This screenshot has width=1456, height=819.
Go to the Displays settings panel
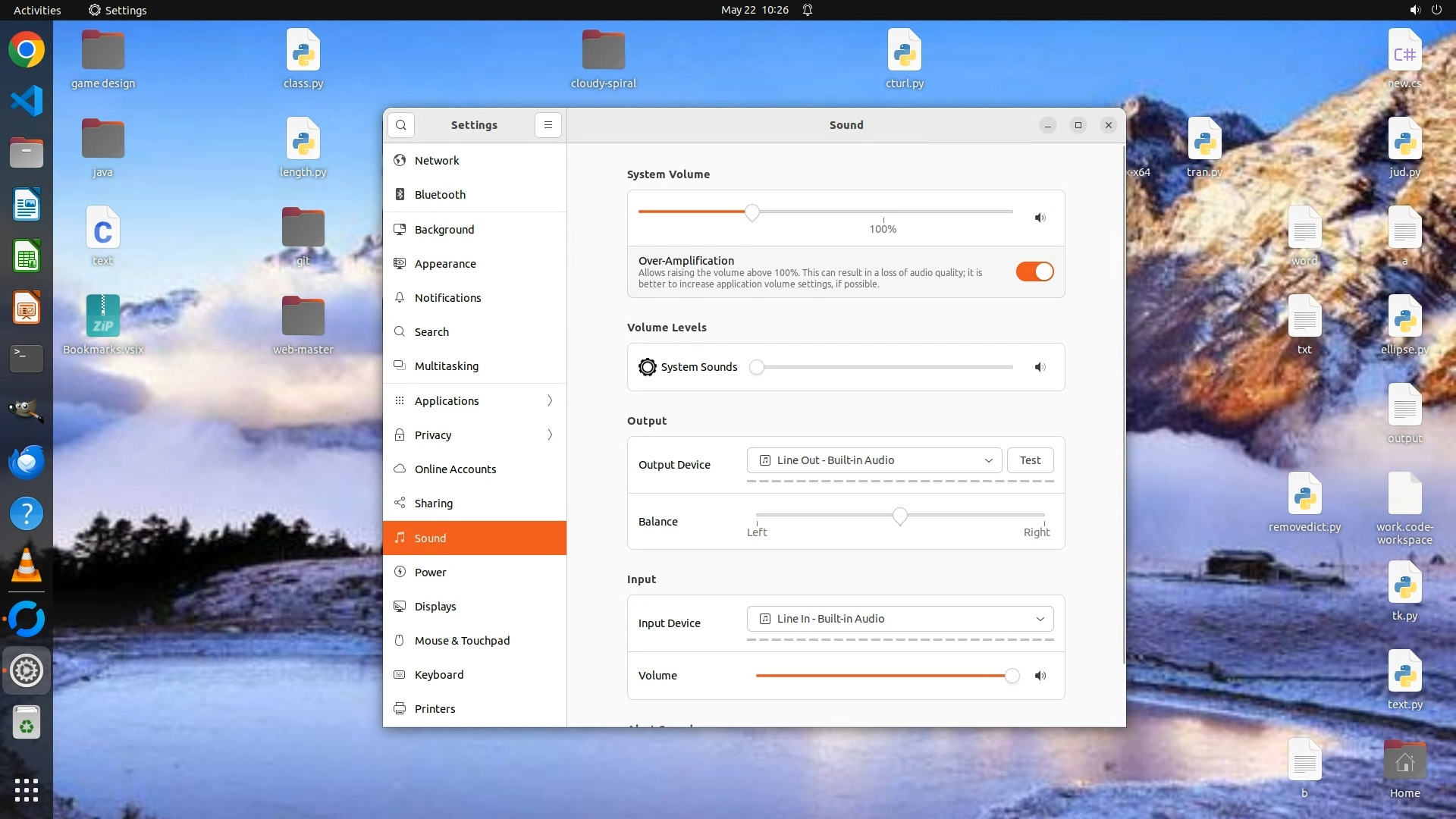(x=435, y=606)
